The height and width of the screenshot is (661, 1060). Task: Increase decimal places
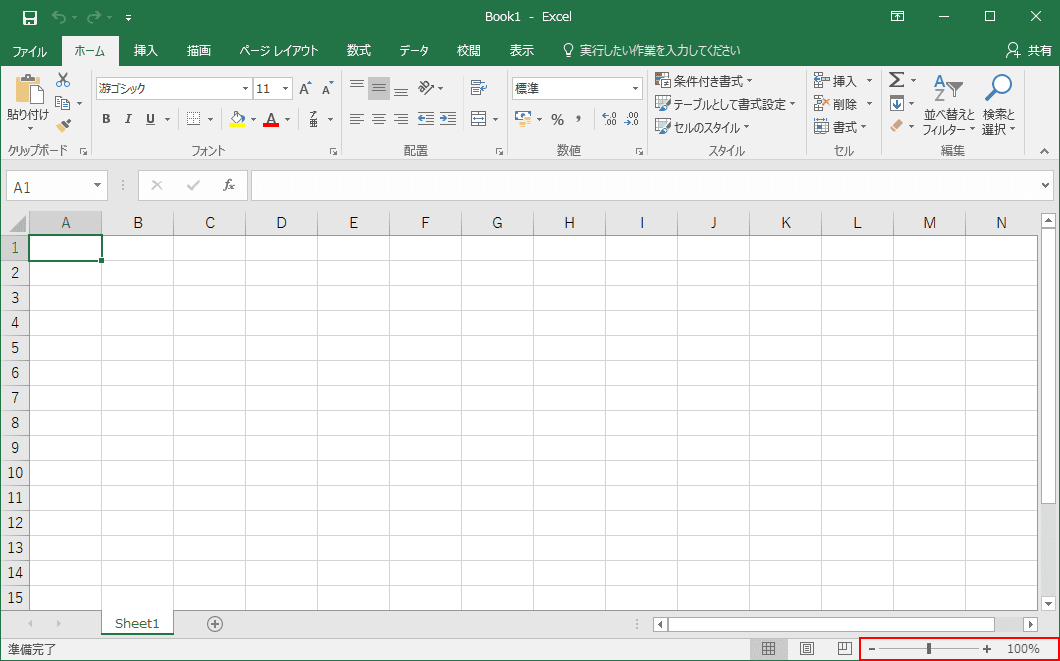point(609,119)
